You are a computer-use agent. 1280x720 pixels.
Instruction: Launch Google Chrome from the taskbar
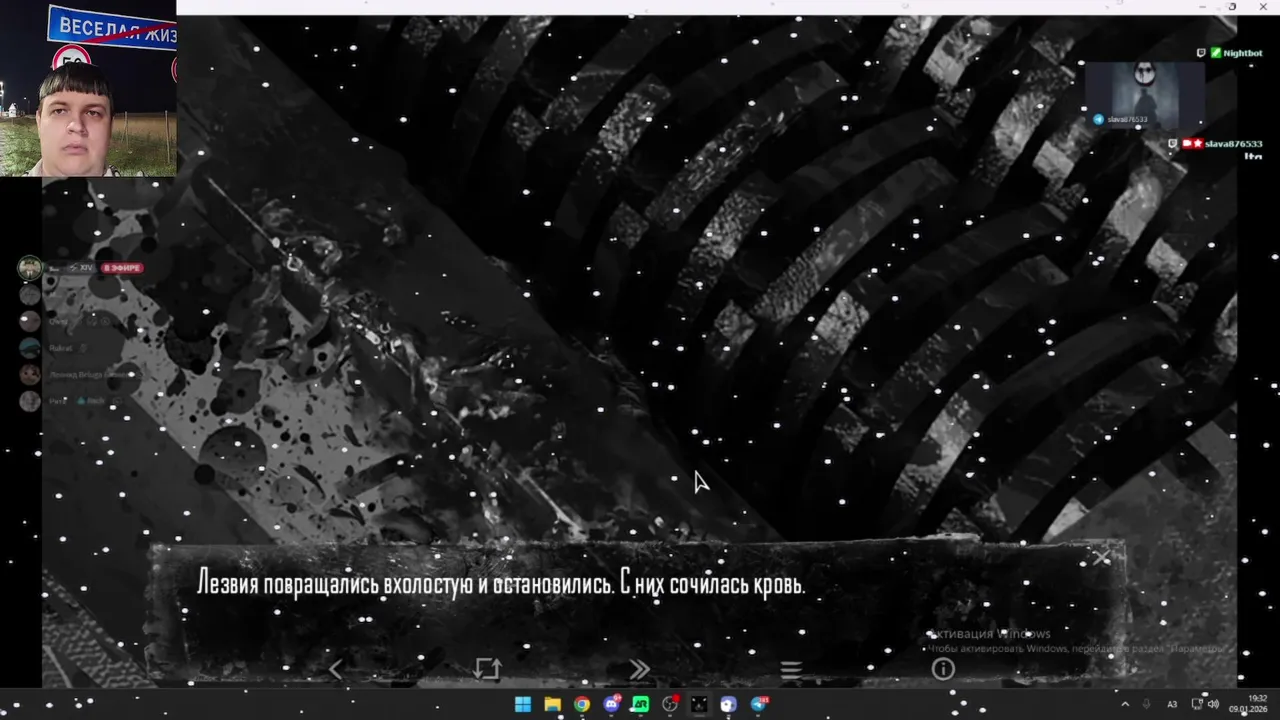point(582,704)
